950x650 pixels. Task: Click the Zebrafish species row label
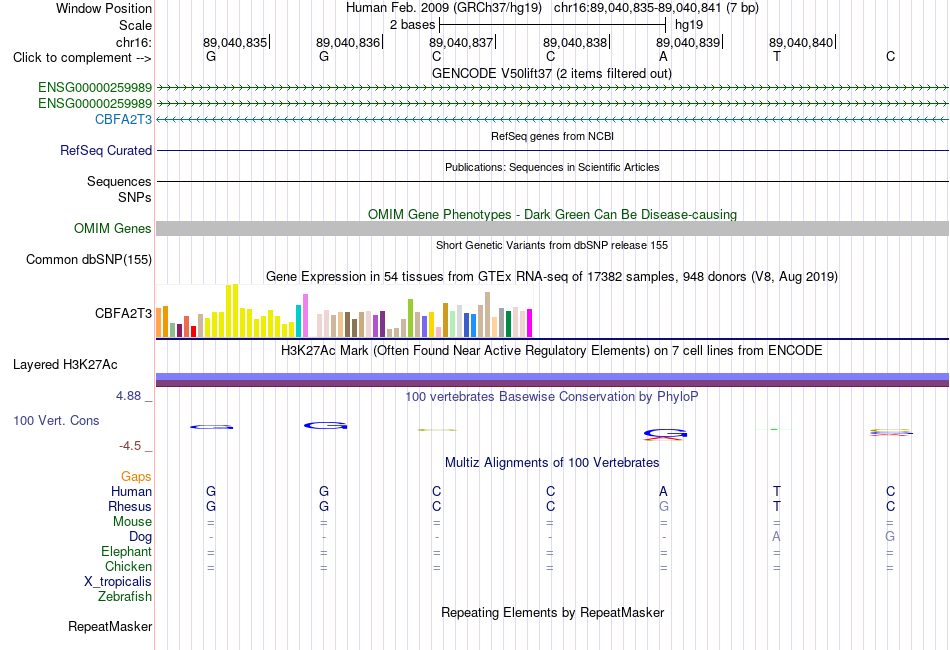pos(125,596)
